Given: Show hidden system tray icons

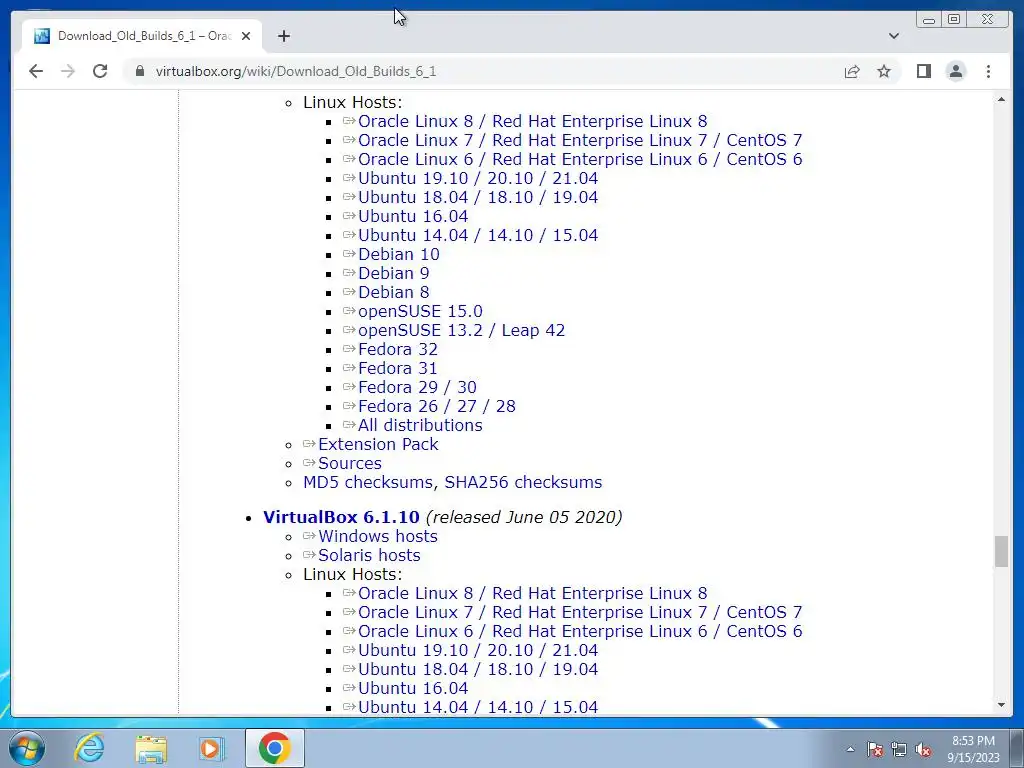Looking at the screenshot, I should click(850, 749).
